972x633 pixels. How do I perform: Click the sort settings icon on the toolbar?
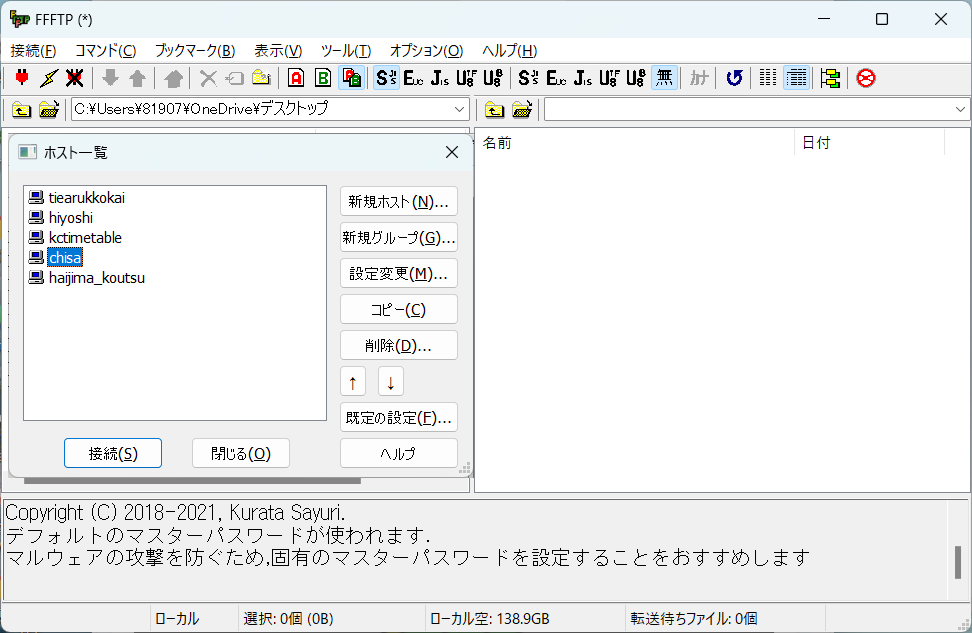click(830, 77)
